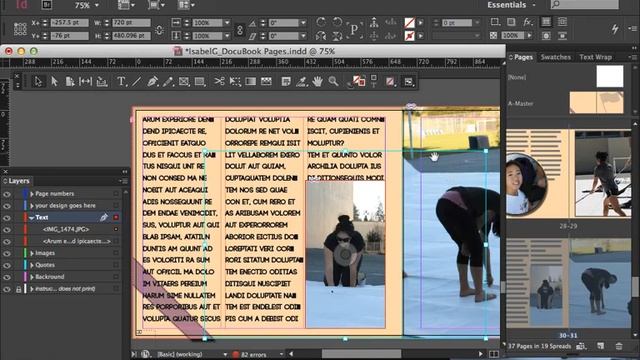Select the Rectangle Frame tool
Image resolution: width=640 pixels, height=360 pixels.
(x=184, y=82)
